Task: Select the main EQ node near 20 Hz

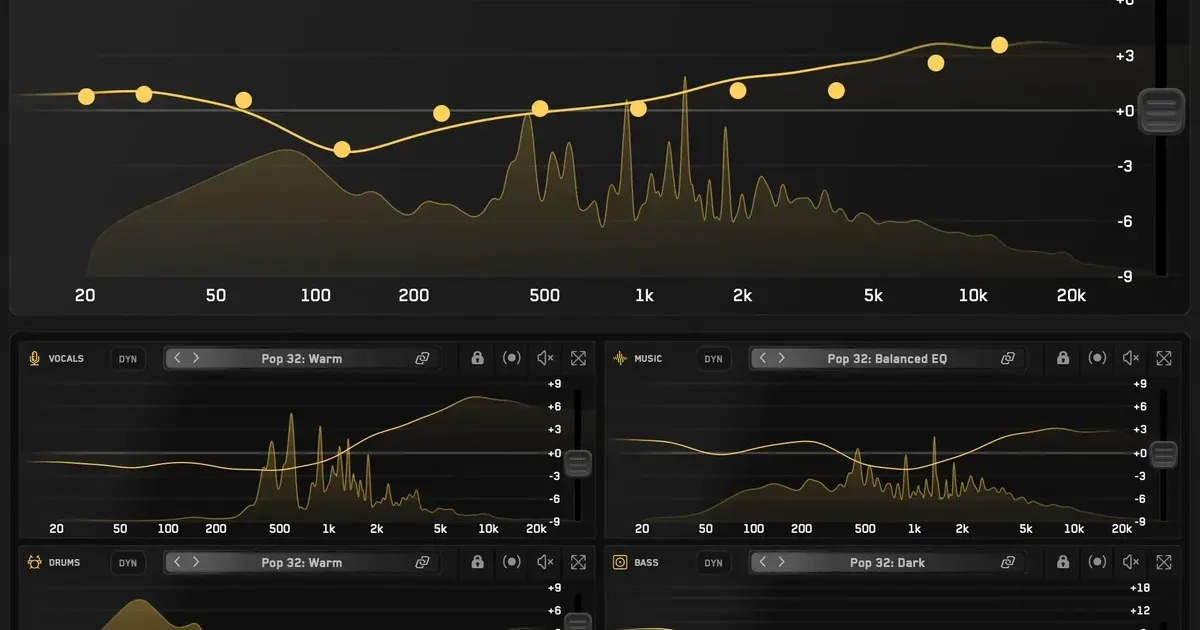Action: pyautogui.click(x=86, y=96)
